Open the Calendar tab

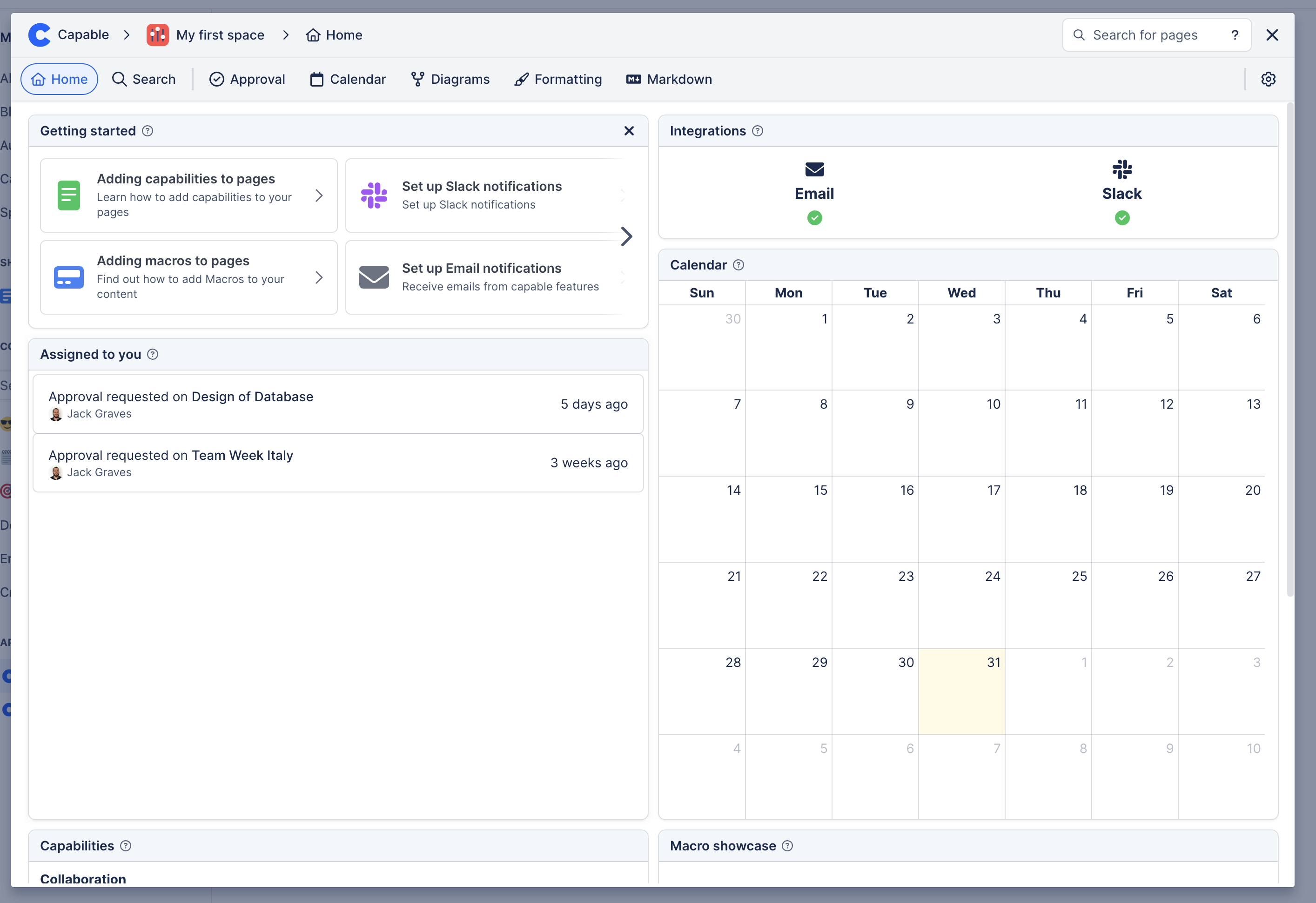coord(348,79)
